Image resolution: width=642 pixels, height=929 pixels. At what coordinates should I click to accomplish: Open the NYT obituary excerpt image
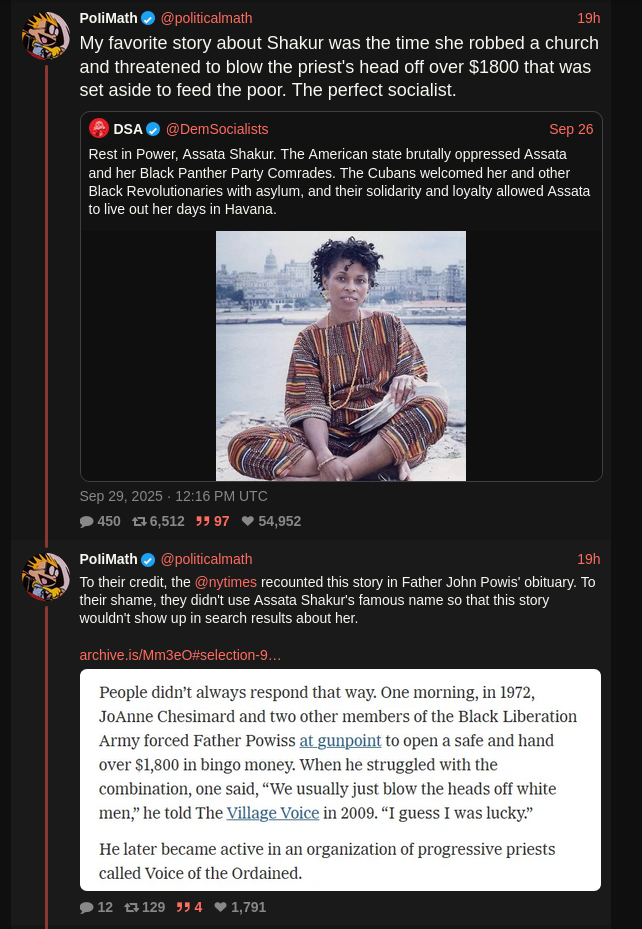(341, 780)
